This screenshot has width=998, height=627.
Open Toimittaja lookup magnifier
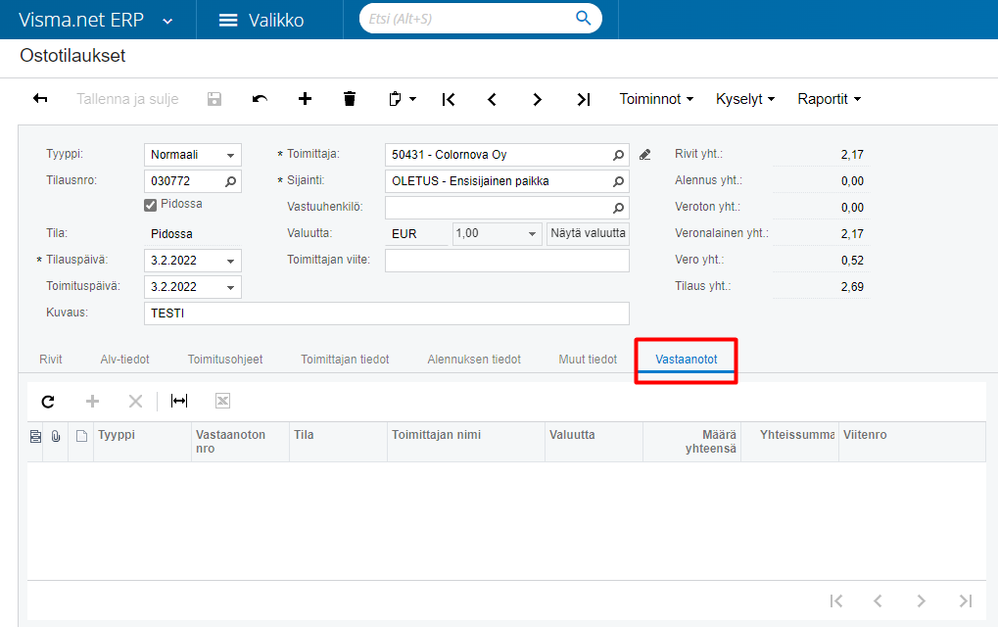618,155
